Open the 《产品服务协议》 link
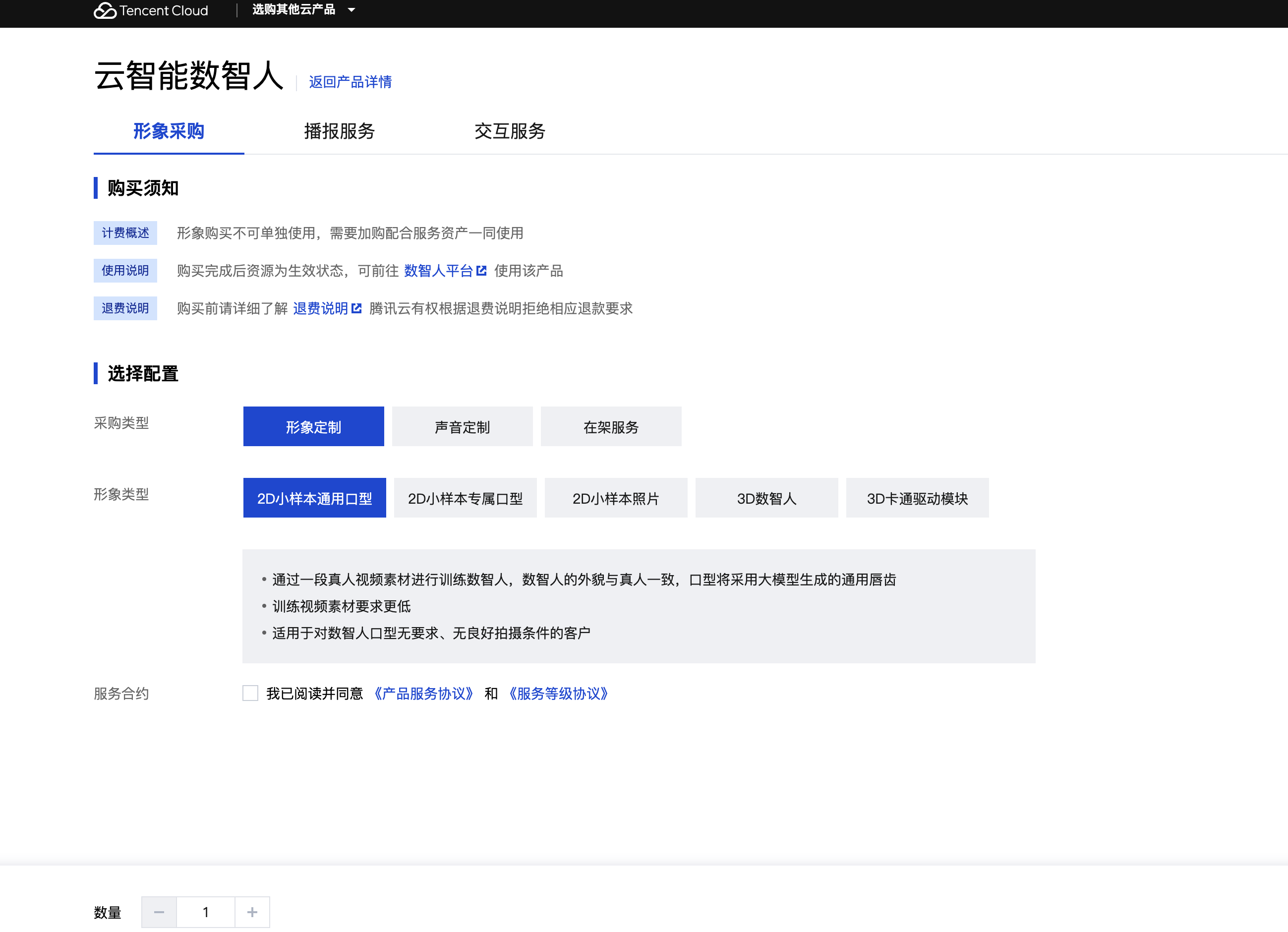The image size is (1288, 932). [x=424, y=694]
